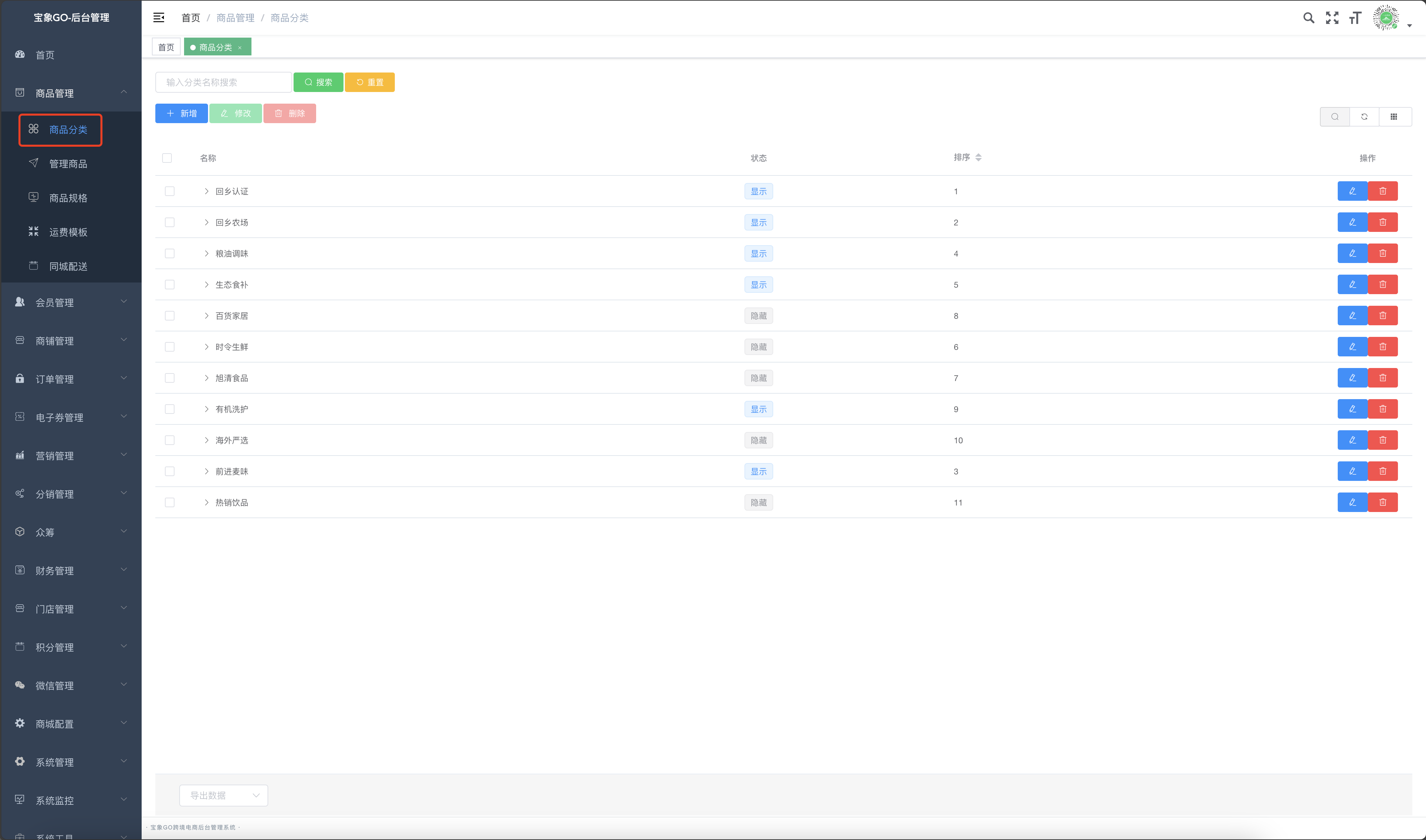Open the font size setting icon
The image size is (1426, 840).
coord(1355,18)
